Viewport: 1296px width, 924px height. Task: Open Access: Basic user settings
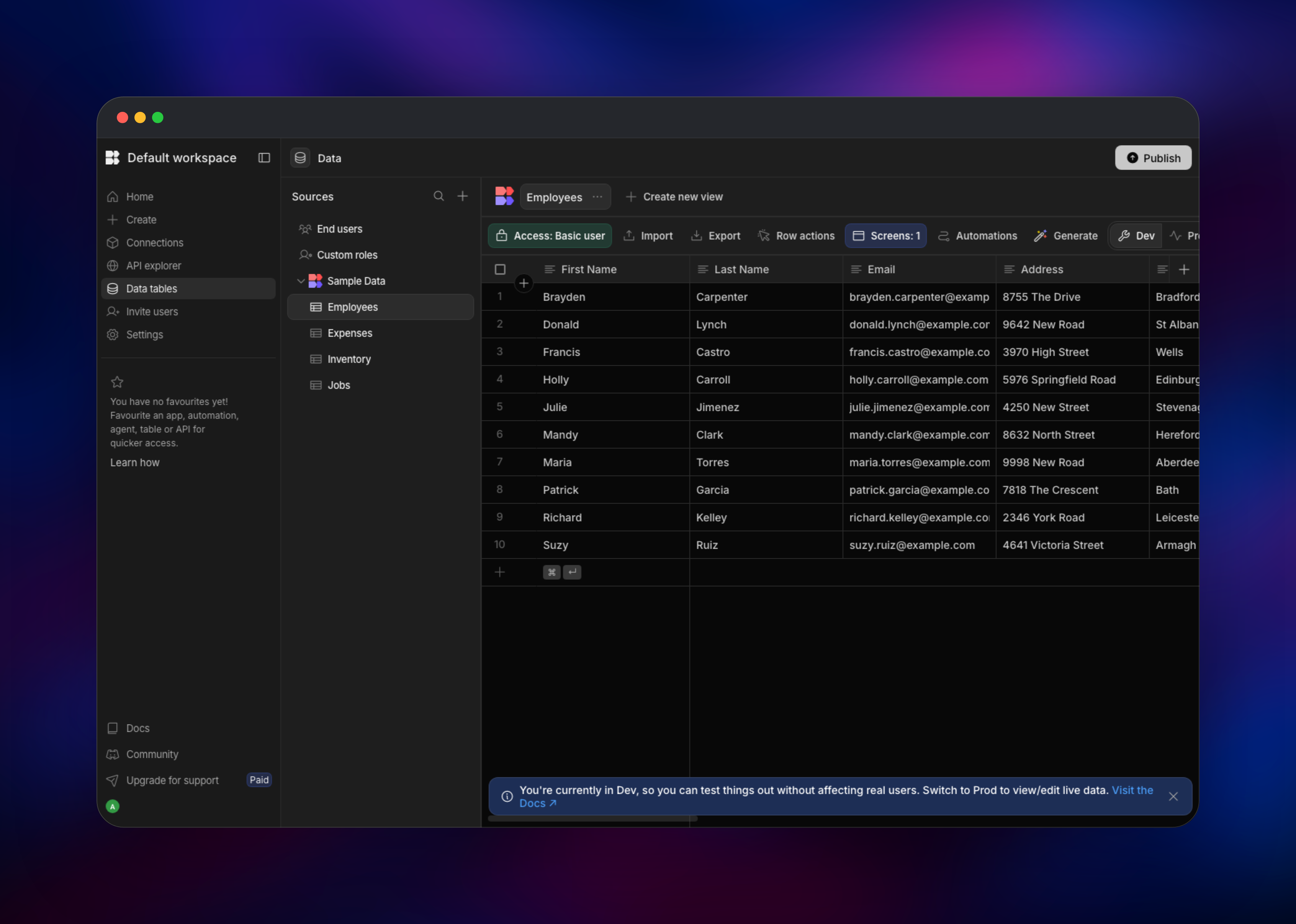tap(550, 236)
